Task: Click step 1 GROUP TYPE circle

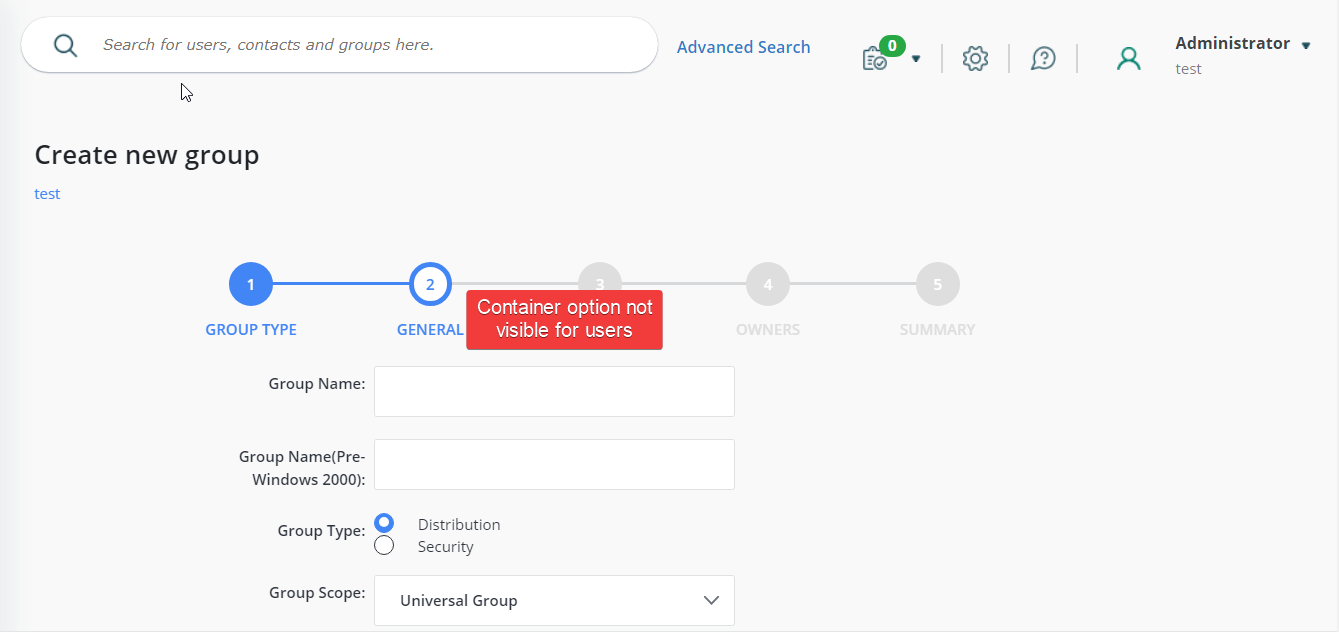Action: [x=250, y=283]
